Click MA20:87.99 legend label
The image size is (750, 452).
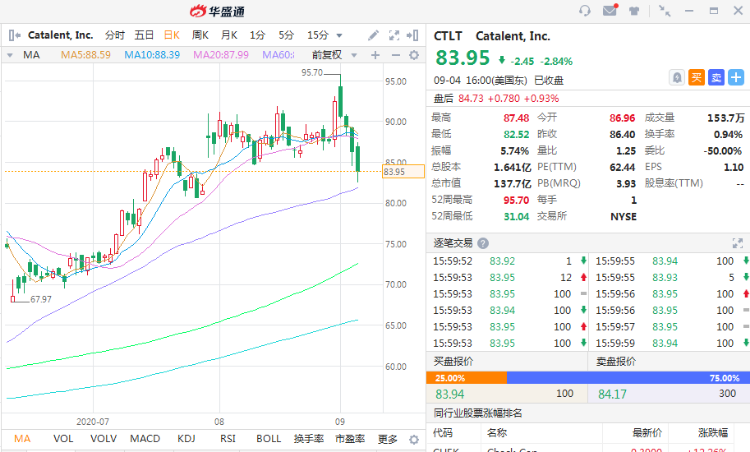221,55
